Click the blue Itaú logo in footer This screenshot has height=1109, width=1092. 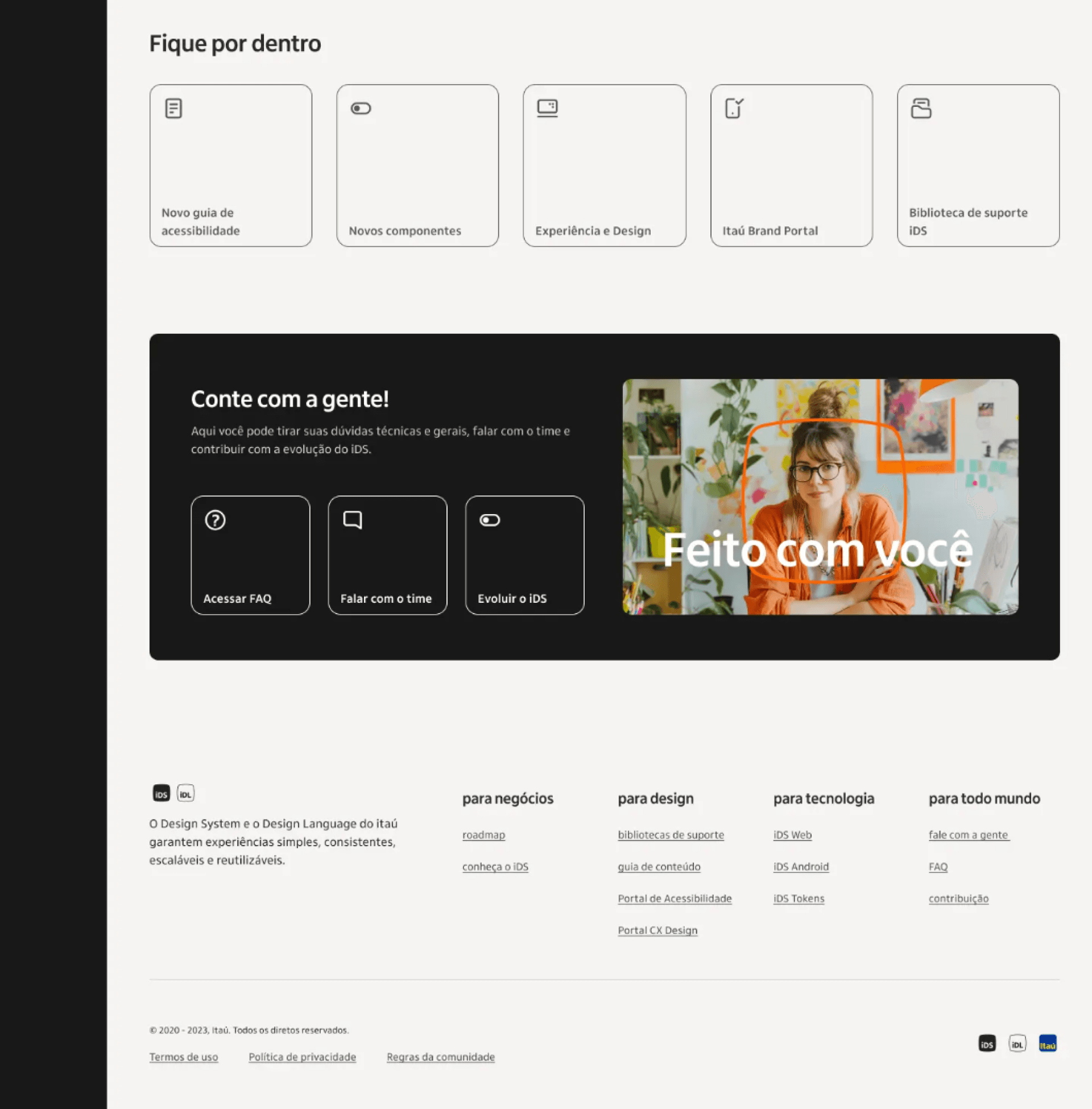coord(1047,1043)
